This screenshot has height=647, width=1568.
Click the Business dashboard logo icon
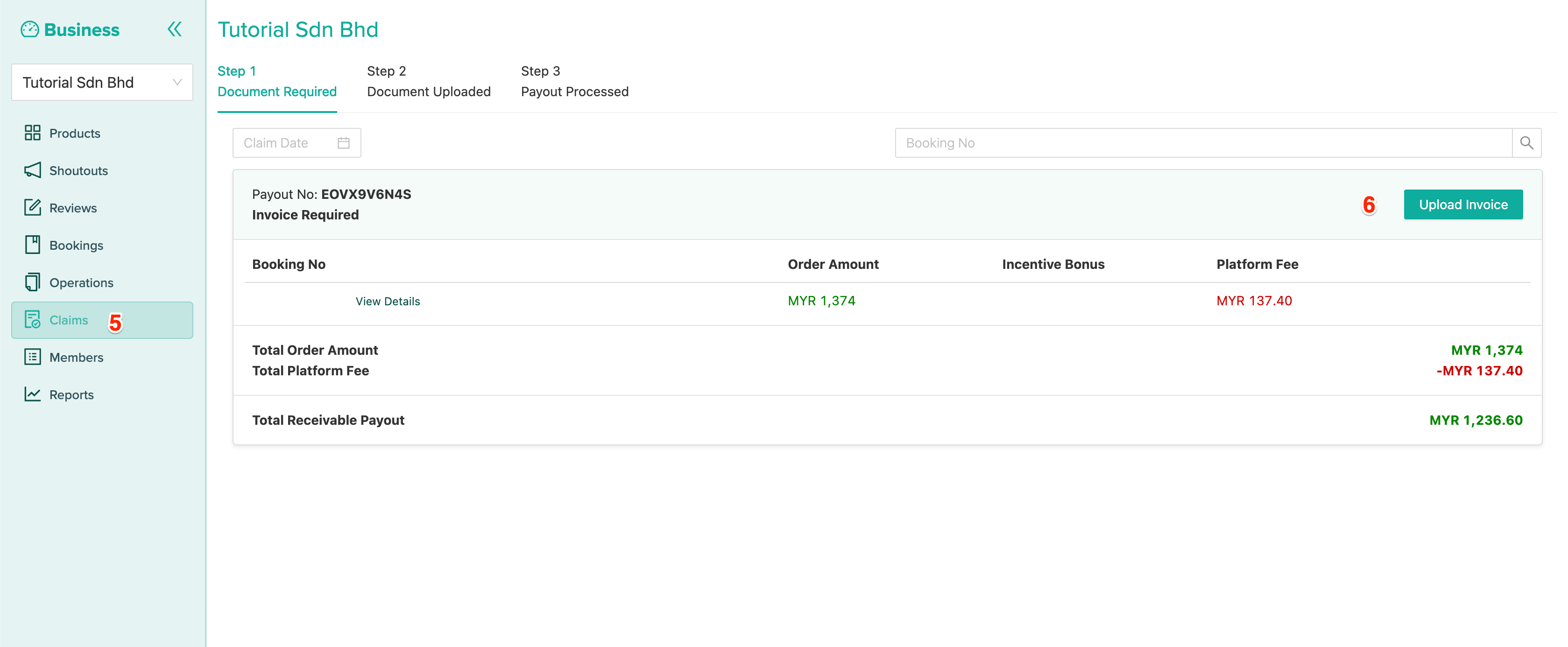pyautogui.click(x=29, y=29)
